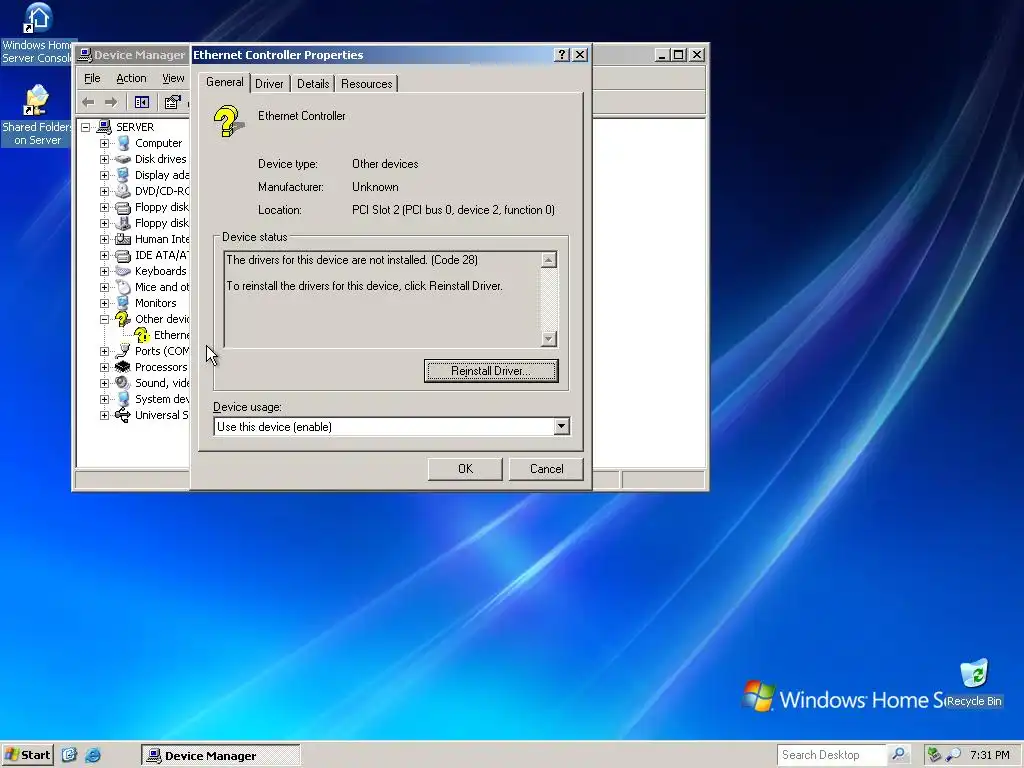This screenshot has height=768, width=1024.
Task: Select the first Floppy disk tree entry icon
Action: click(123, 207)
